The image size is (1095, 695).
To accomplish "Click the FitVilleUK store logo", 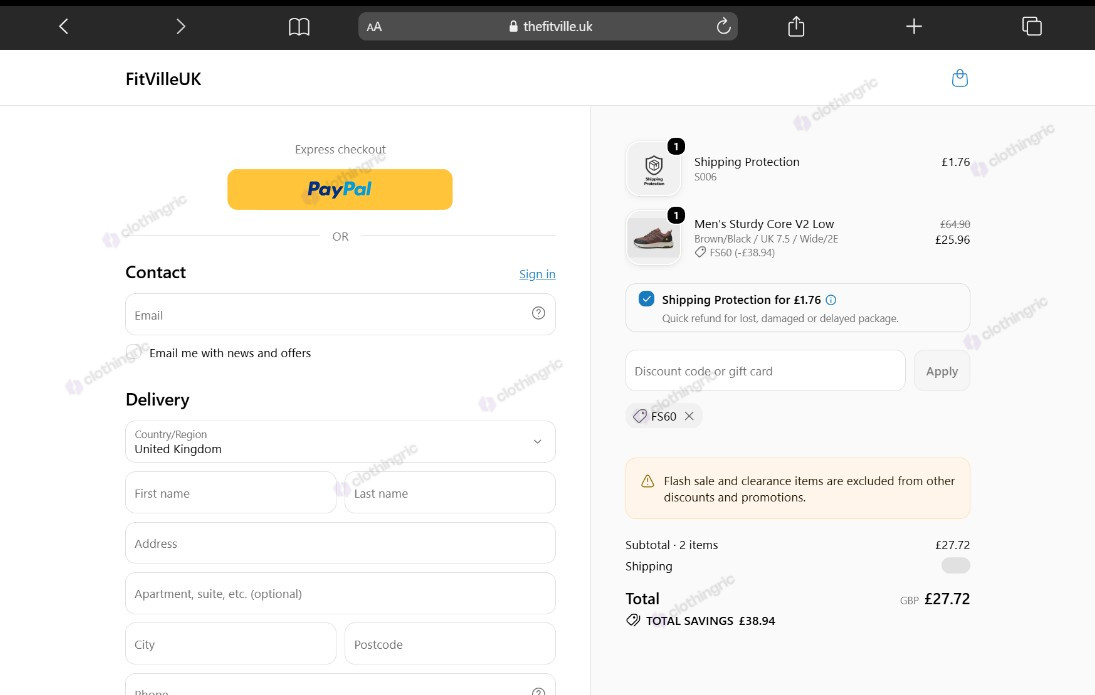I will click(x=163, y=79).
